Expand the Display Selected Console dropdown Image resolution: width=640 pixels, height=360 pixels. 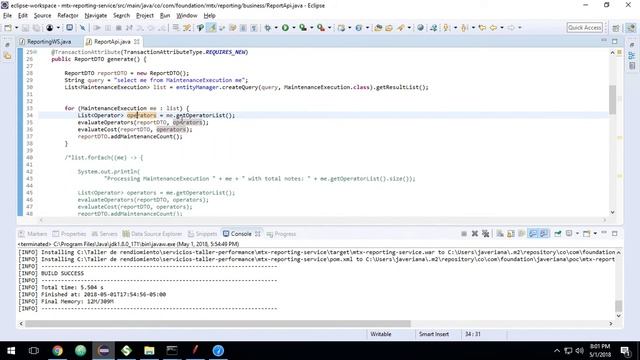577,234
